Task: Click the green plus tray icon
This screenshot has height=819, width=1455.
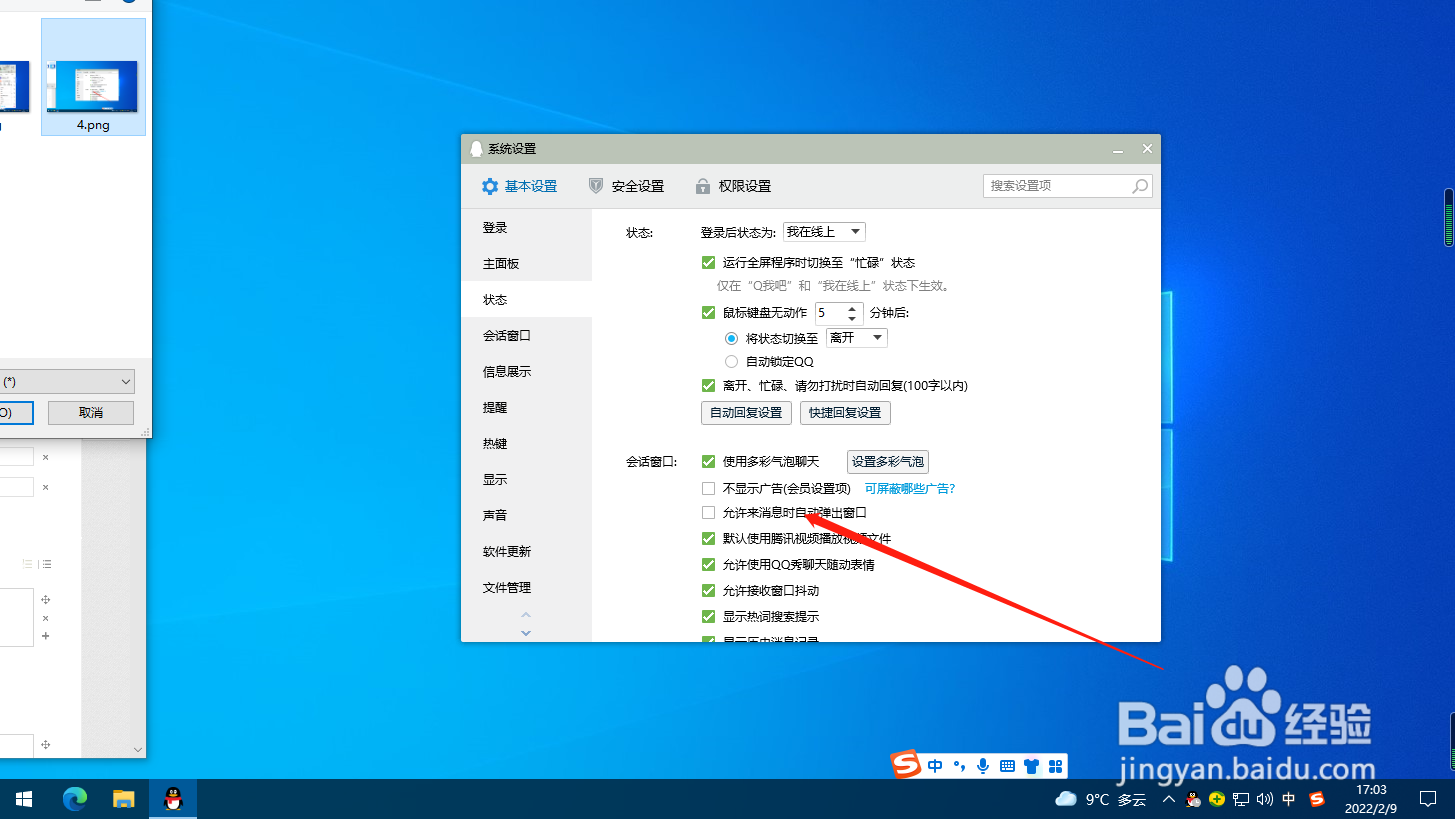Action: (1217, 800)
